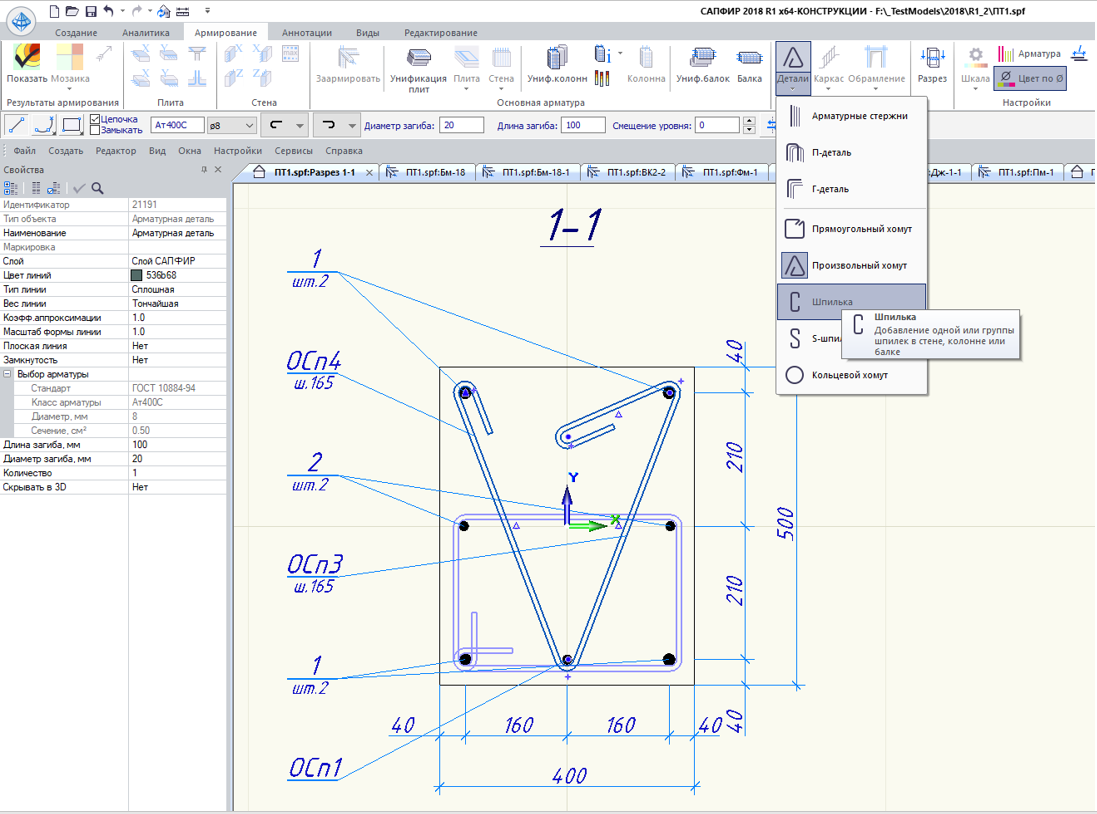Click the Цвет линий color swatch
The width and height of the screenshot is (1097, 814).
(137, 275)
